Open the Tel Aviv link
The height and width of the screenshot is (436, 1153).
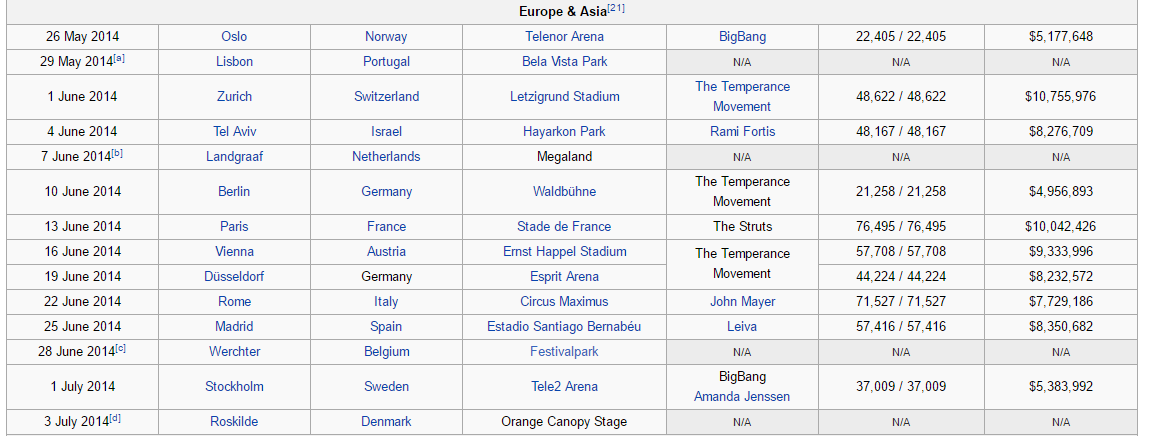point(234,131)
